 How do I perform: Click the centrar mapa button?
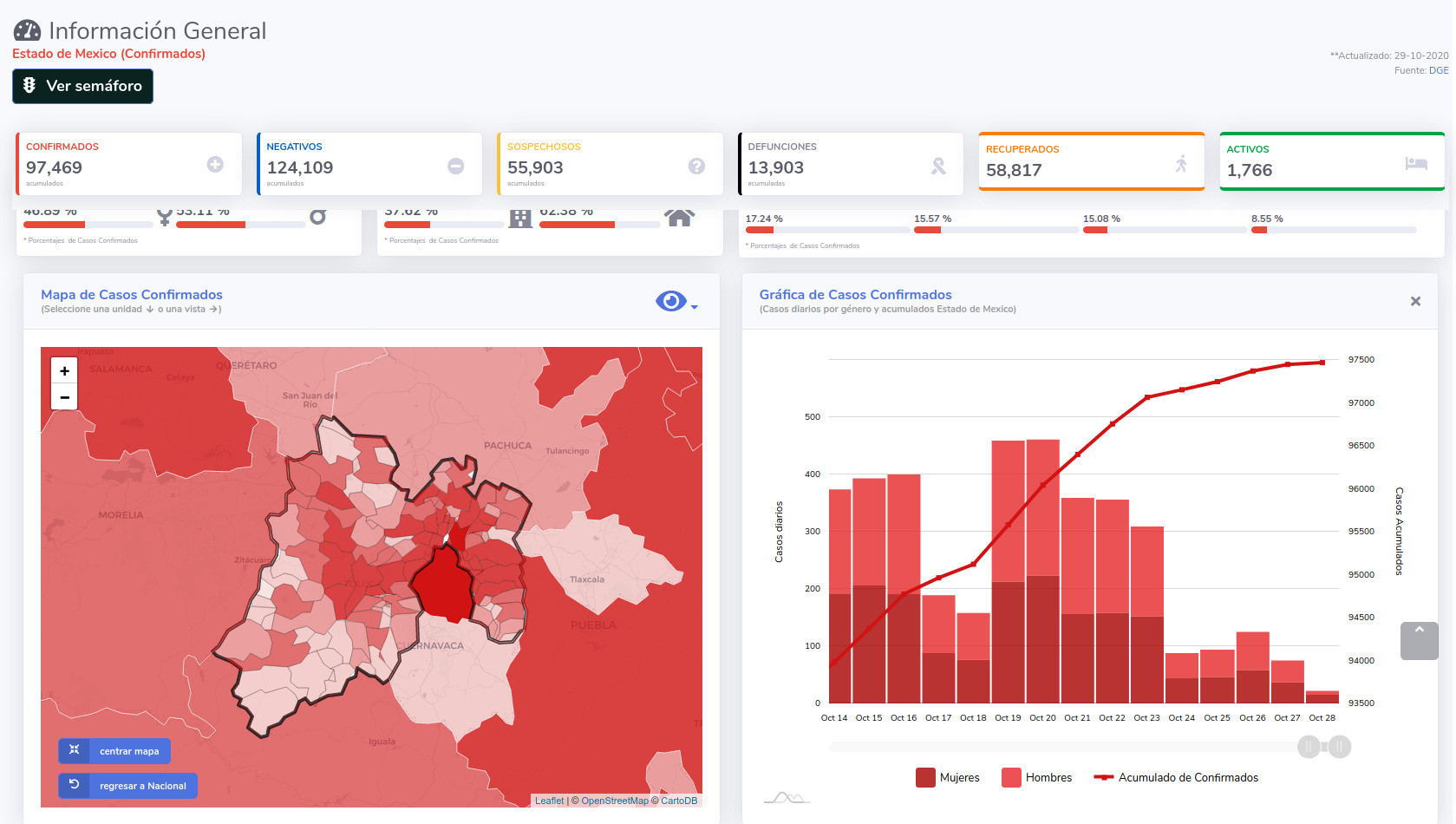point(114,751)
